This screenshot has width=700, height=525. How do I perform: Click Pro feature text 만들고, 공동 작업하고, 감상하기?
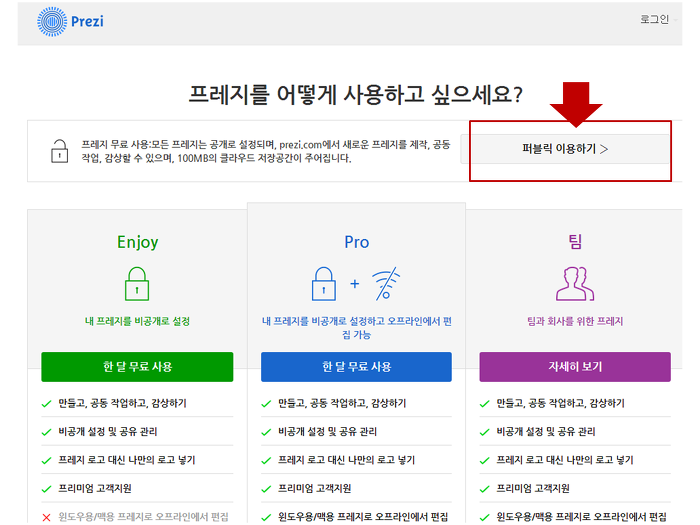(x=342, y=403)
